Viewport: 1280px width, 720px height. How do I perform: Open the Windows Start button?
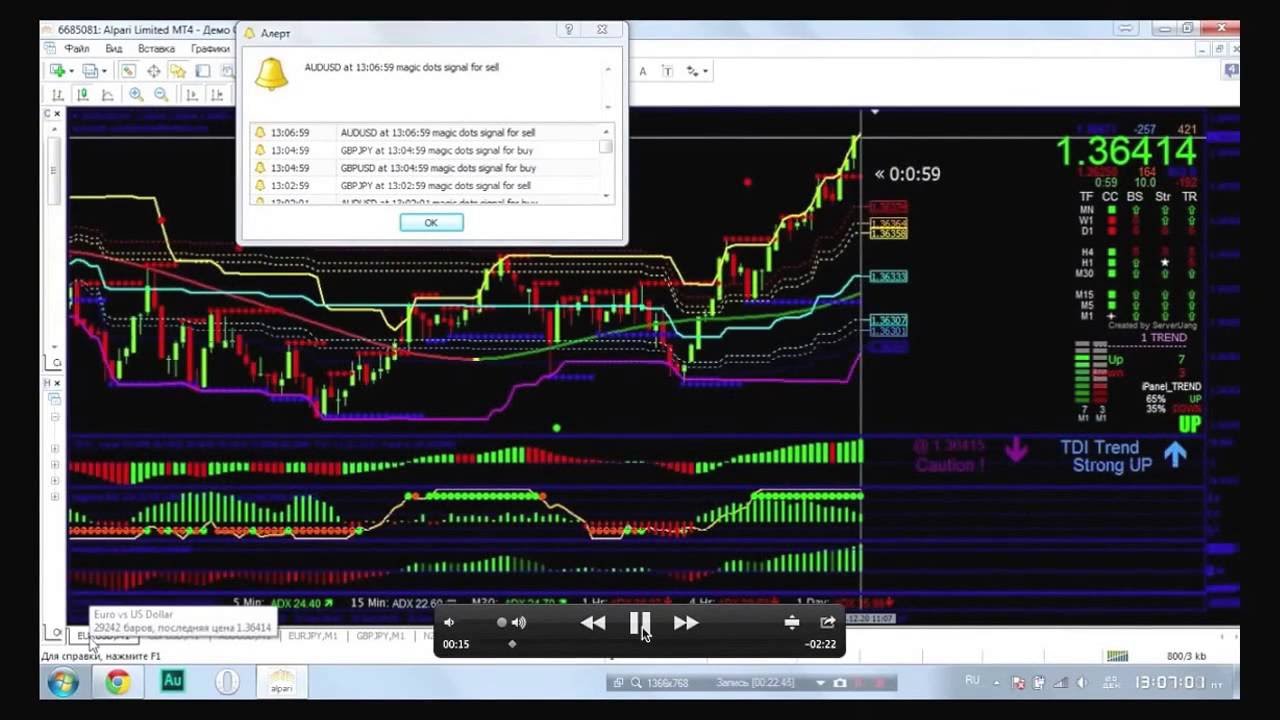coord(63,683)
